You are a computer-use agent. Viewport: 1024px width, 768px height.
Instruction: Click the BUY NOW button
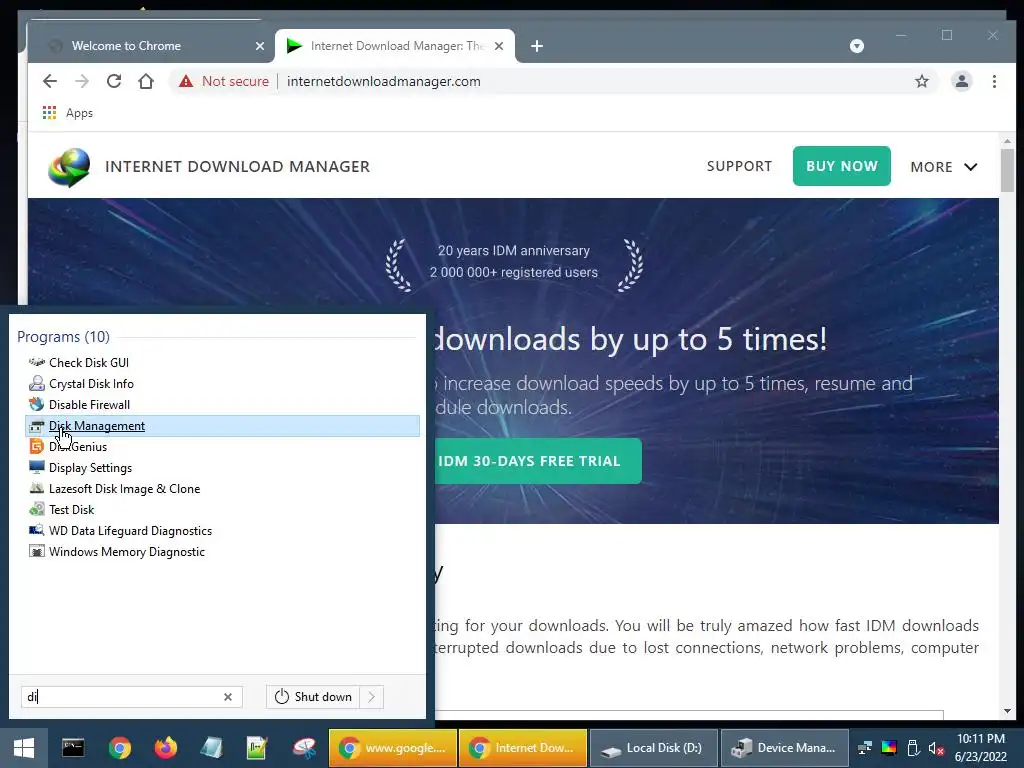[841, 166]
